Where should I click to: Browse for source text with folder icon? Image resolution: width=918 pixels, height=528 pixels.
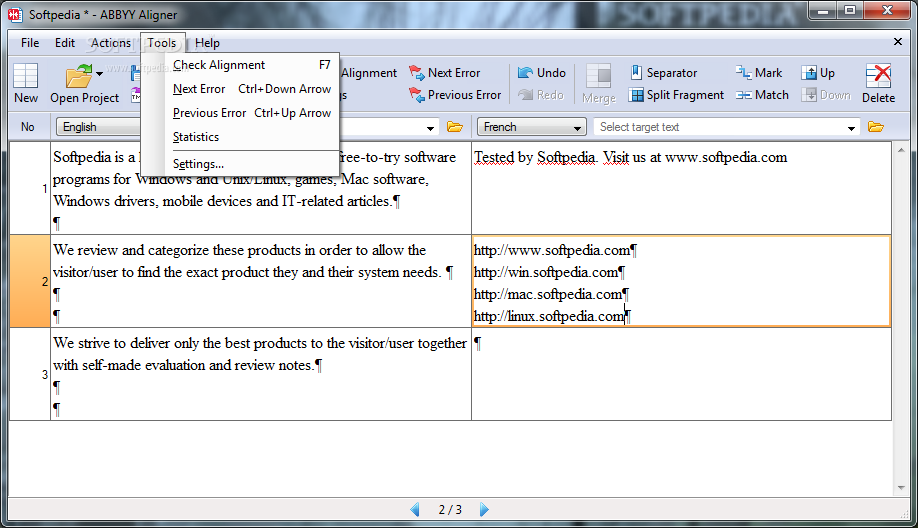pos(455,127)
